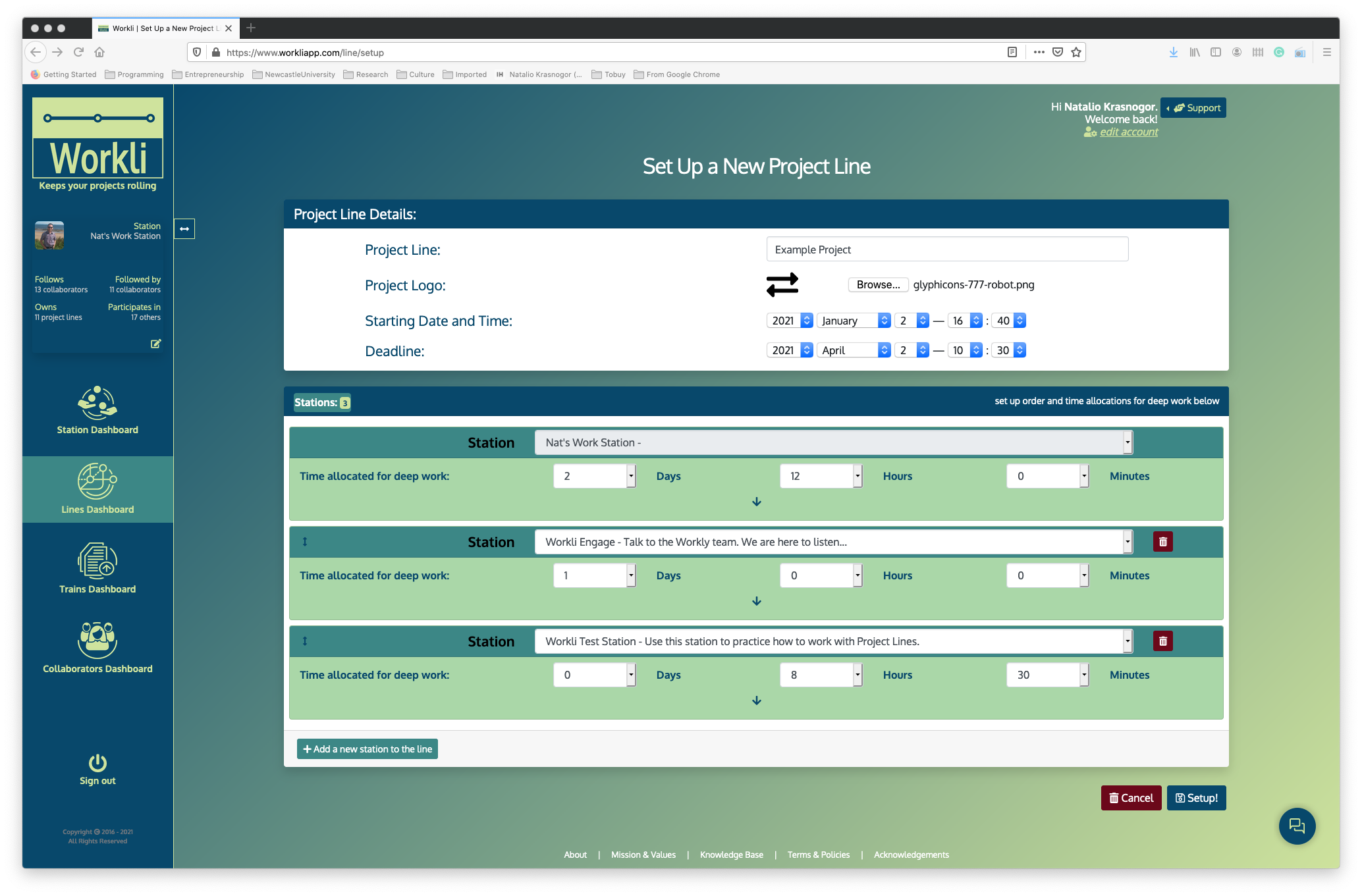The width and height of the screenshot is (1362, 896).
Task: Open the starting hour 16 dropdown
Action: point(965,321)
